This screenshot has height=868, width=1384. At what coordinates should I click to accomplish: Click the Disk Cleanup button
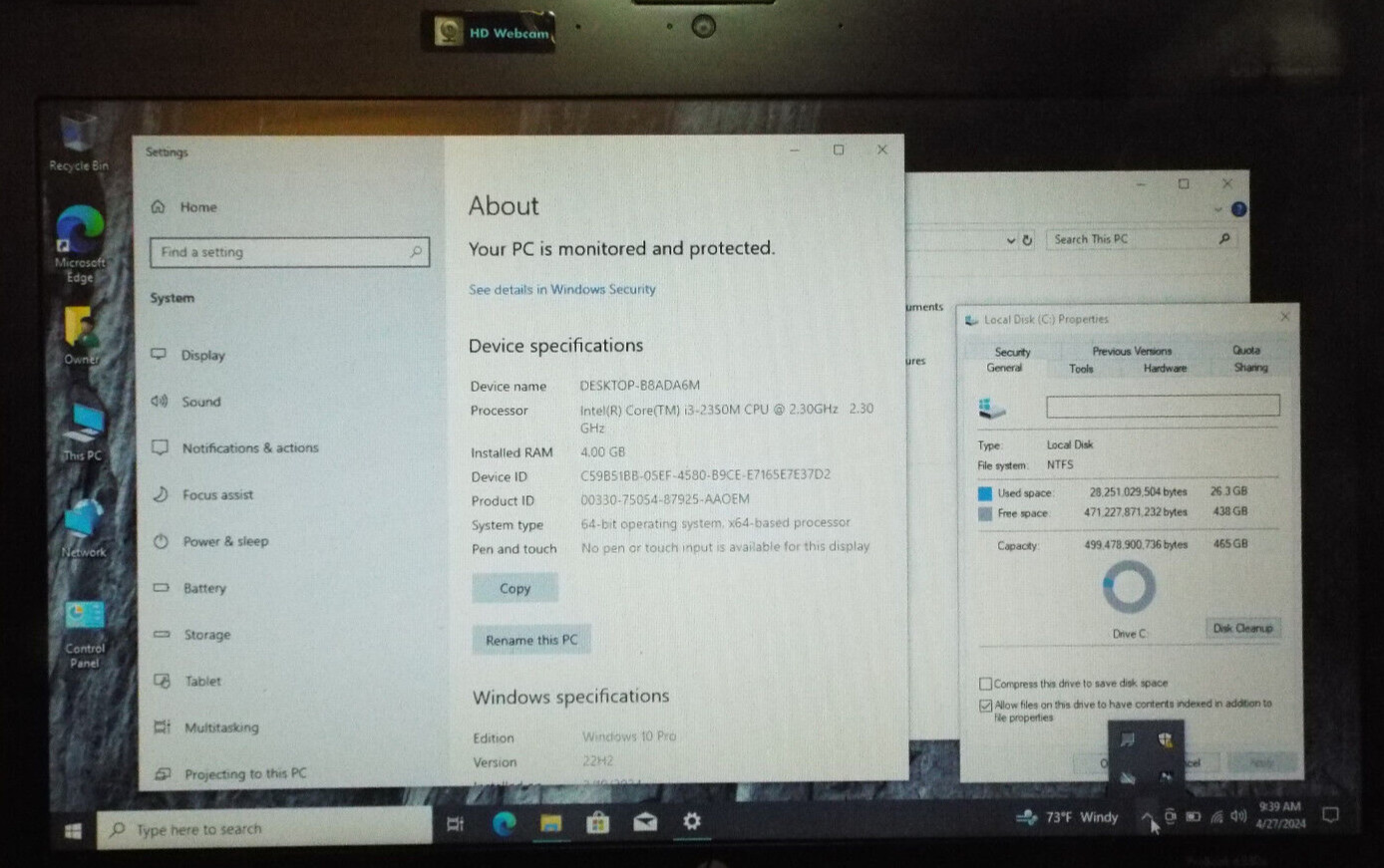coord(1242,628)
